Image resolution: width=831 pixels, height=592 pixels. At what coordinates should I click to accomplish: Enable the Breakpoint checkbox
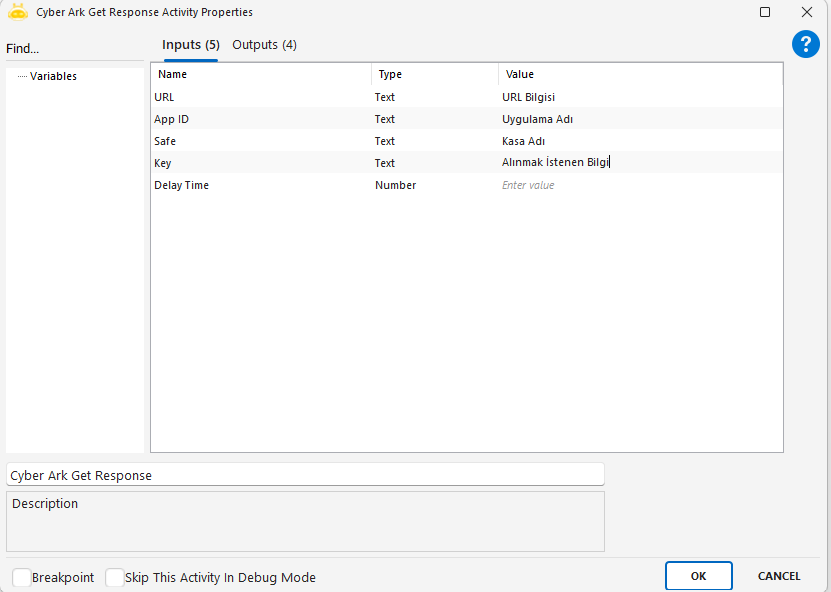tap(21, 577)
